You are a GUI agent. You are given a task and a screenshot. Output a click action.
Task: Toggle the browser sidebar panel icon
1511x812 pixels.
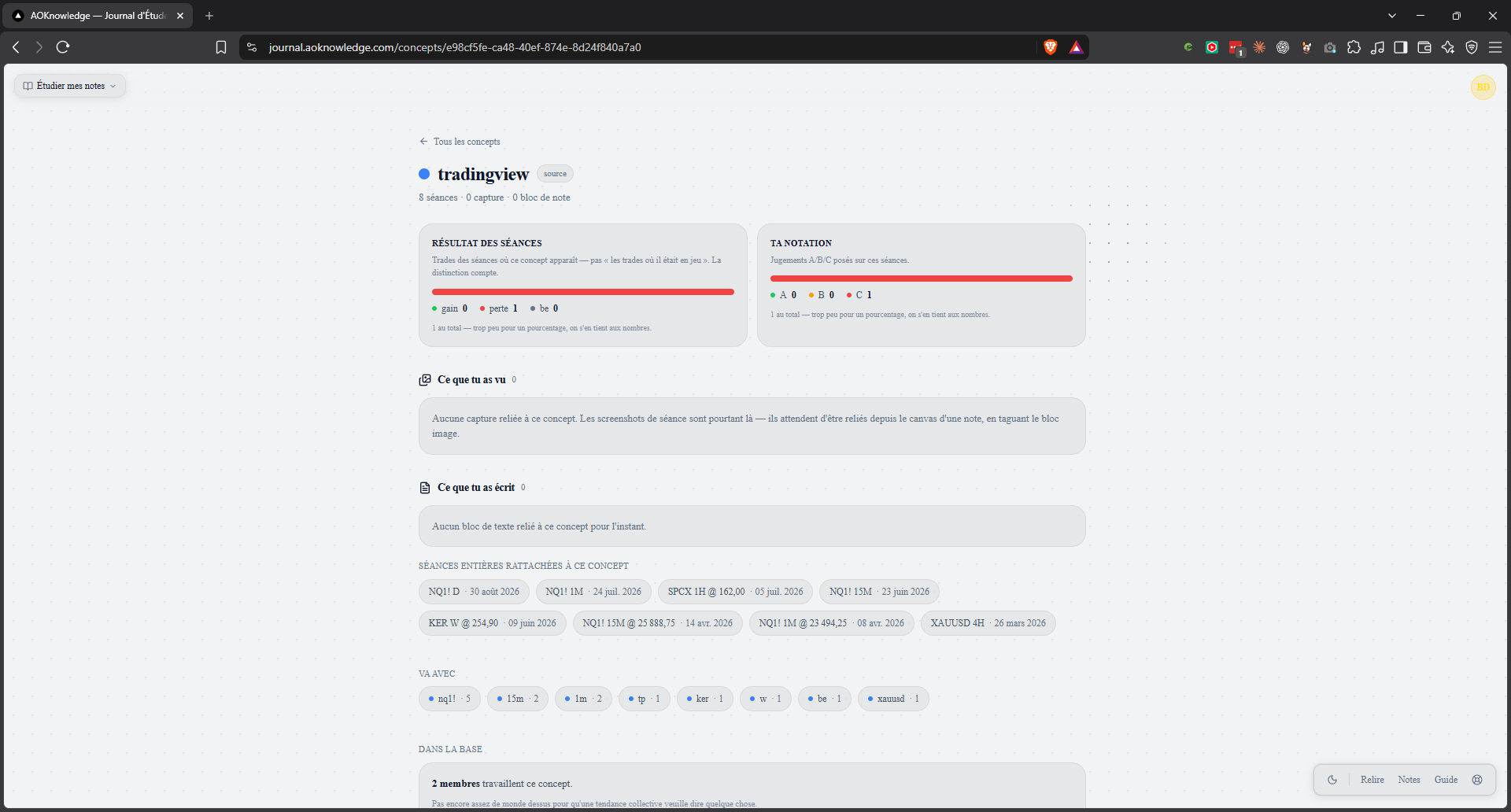(x=1401, y=47)
